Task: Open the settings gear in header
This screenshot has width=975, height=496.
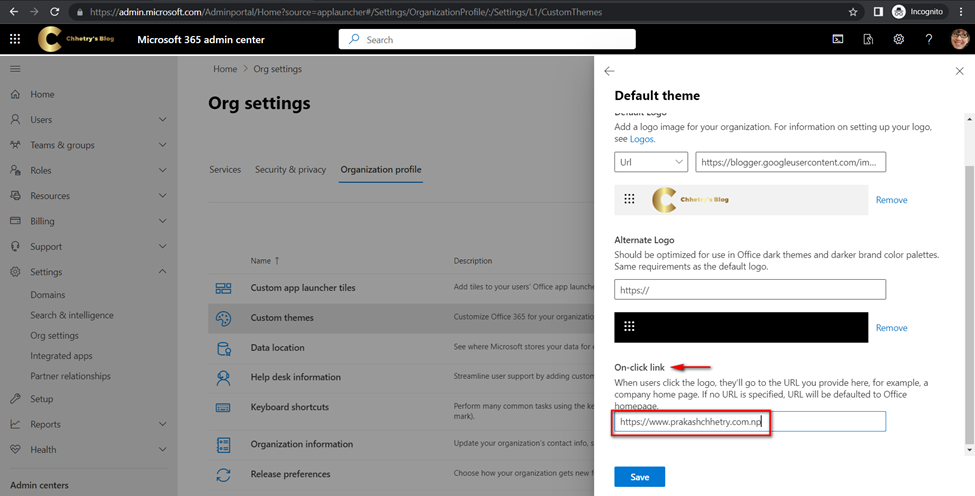Action: click(x=899, y=39)
